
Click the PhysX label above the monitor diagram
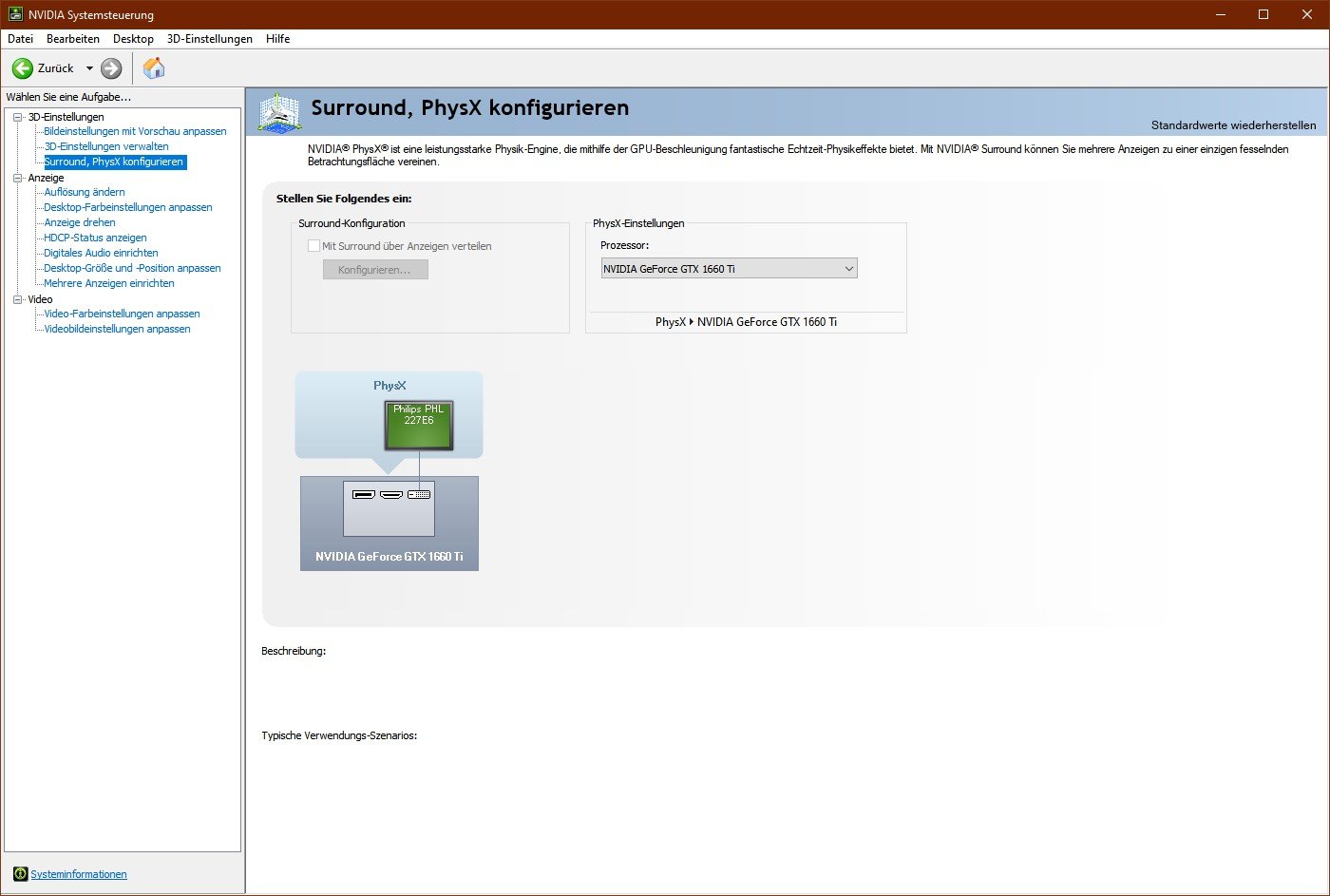point(389,386)
